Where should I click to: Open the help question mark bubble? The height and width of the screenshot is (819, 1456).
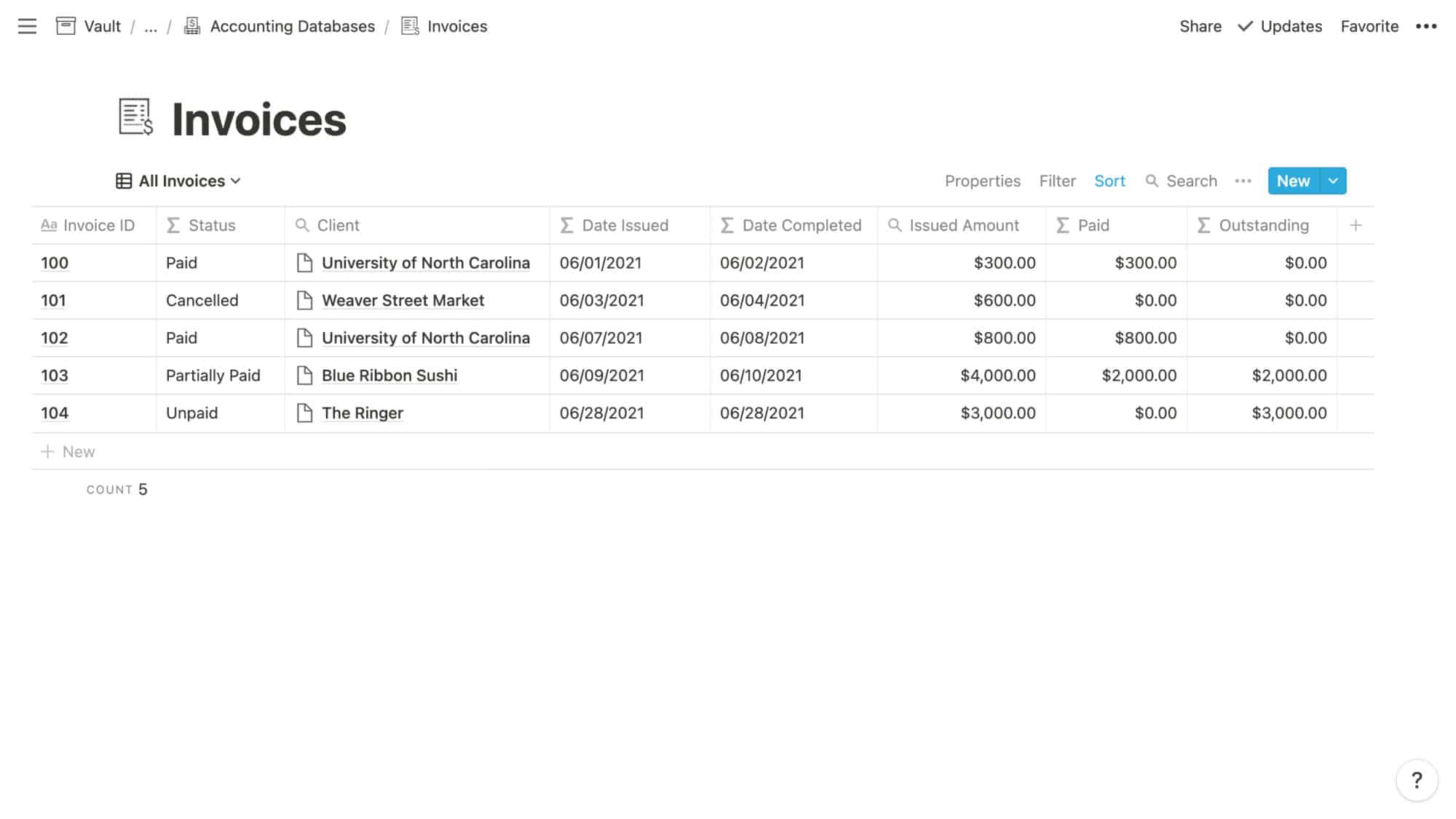tap(1417, 780)
